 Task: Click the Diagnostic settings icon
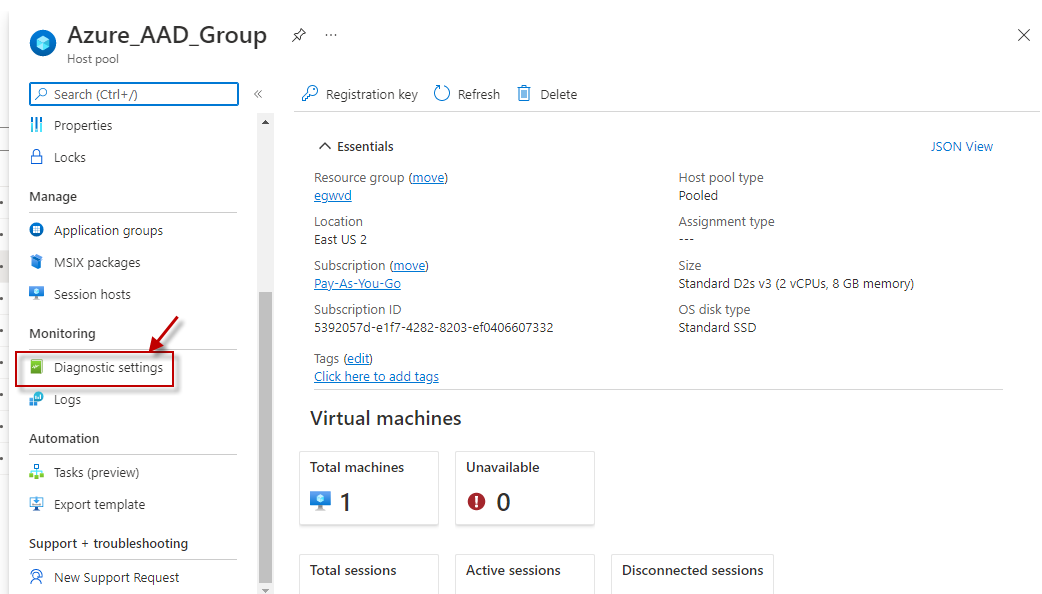[37, 367]
